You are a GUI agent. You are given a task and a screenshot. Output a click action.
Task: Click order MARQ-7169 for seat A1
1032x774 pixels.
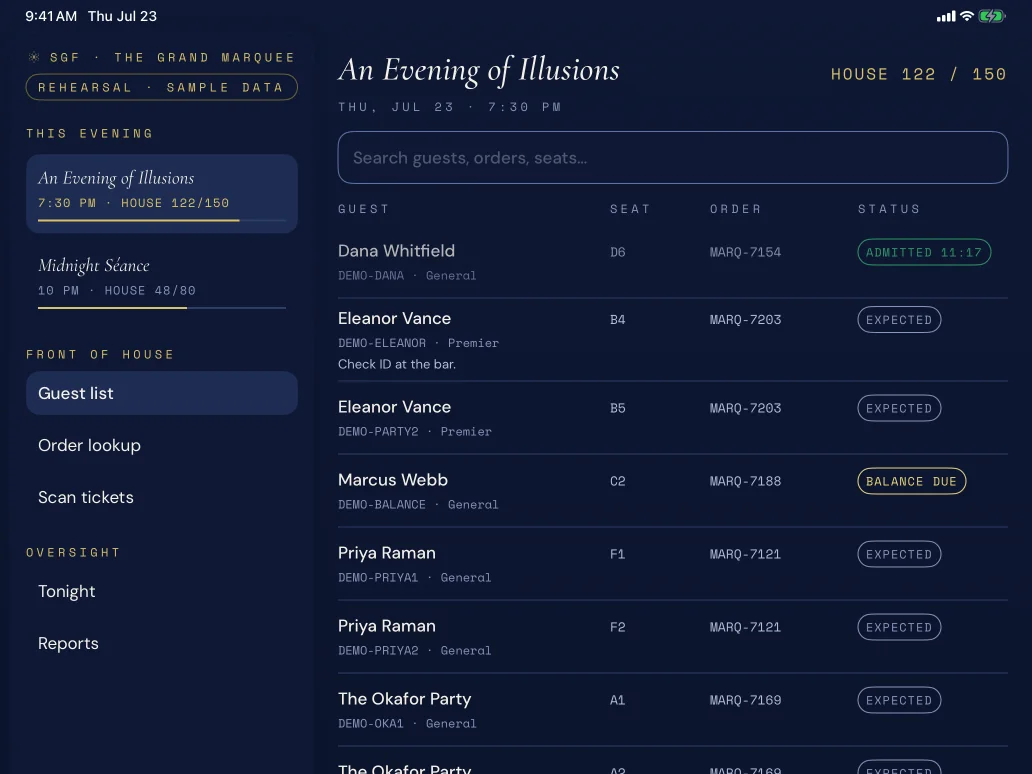click(x=745, y=700)
